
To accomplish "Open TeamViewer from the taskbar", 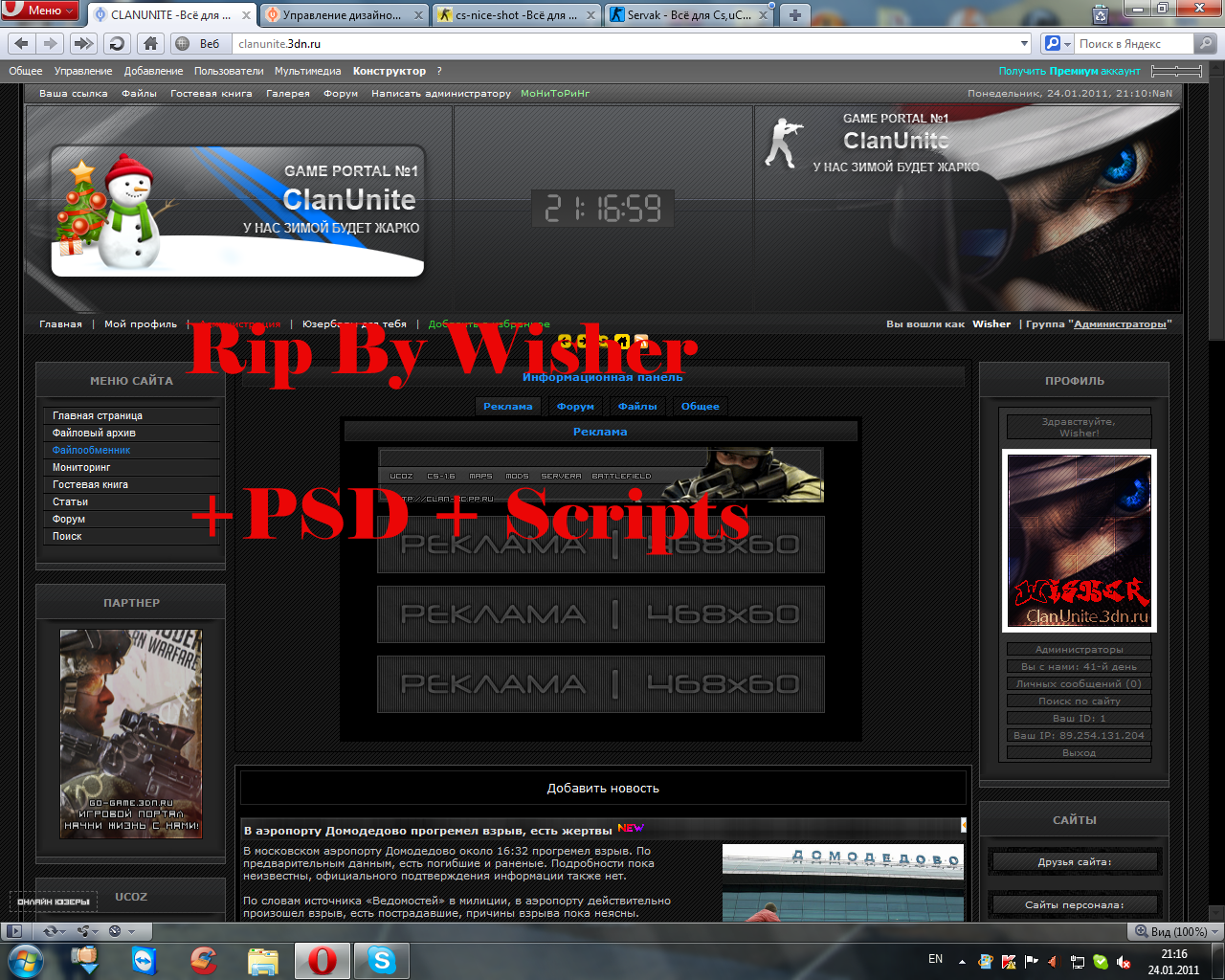I will coord(145,960).
